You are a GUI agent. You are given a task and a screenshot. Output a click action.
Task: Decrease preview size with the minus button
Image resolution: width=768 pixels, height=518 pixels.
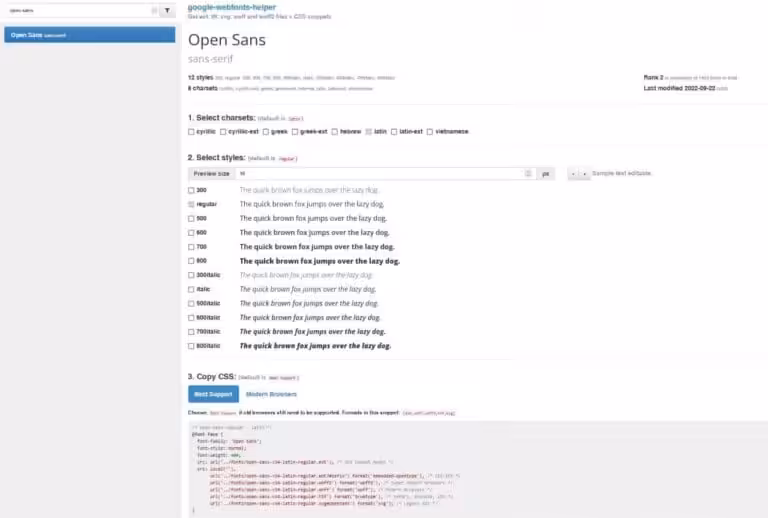(573, 174)
